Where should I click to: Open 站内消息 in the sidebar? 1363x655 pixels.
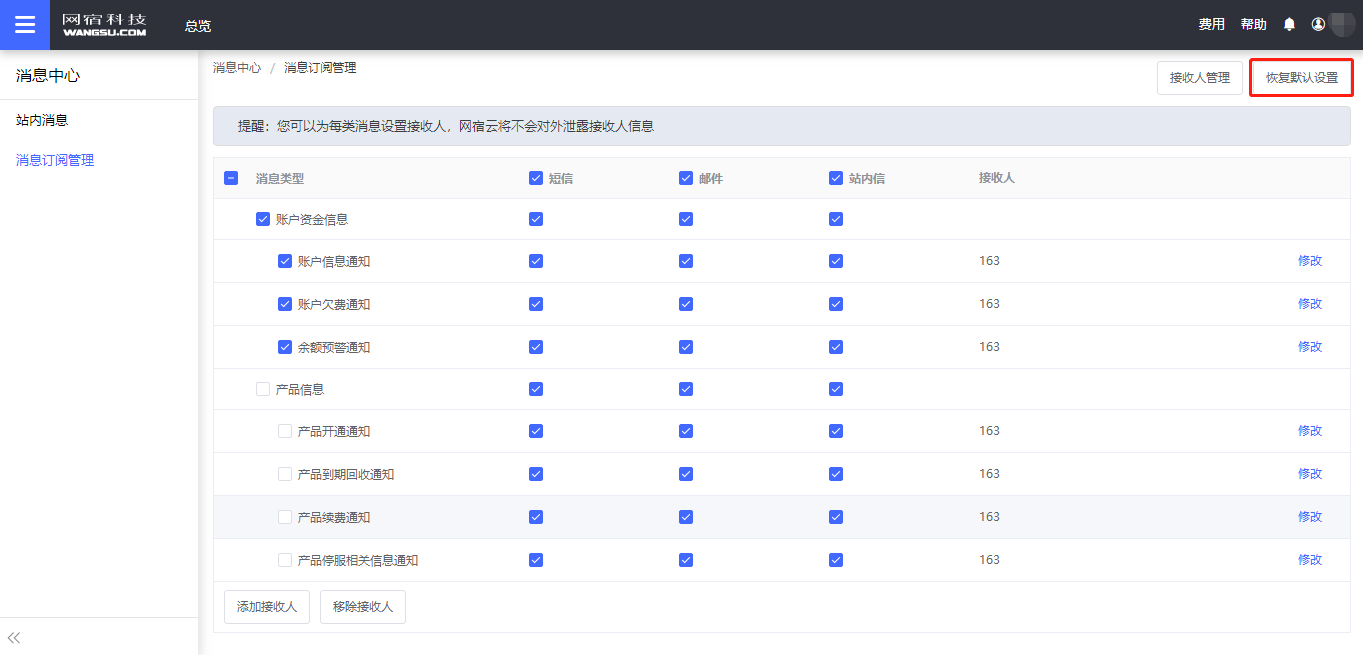(x=42, y=120)
